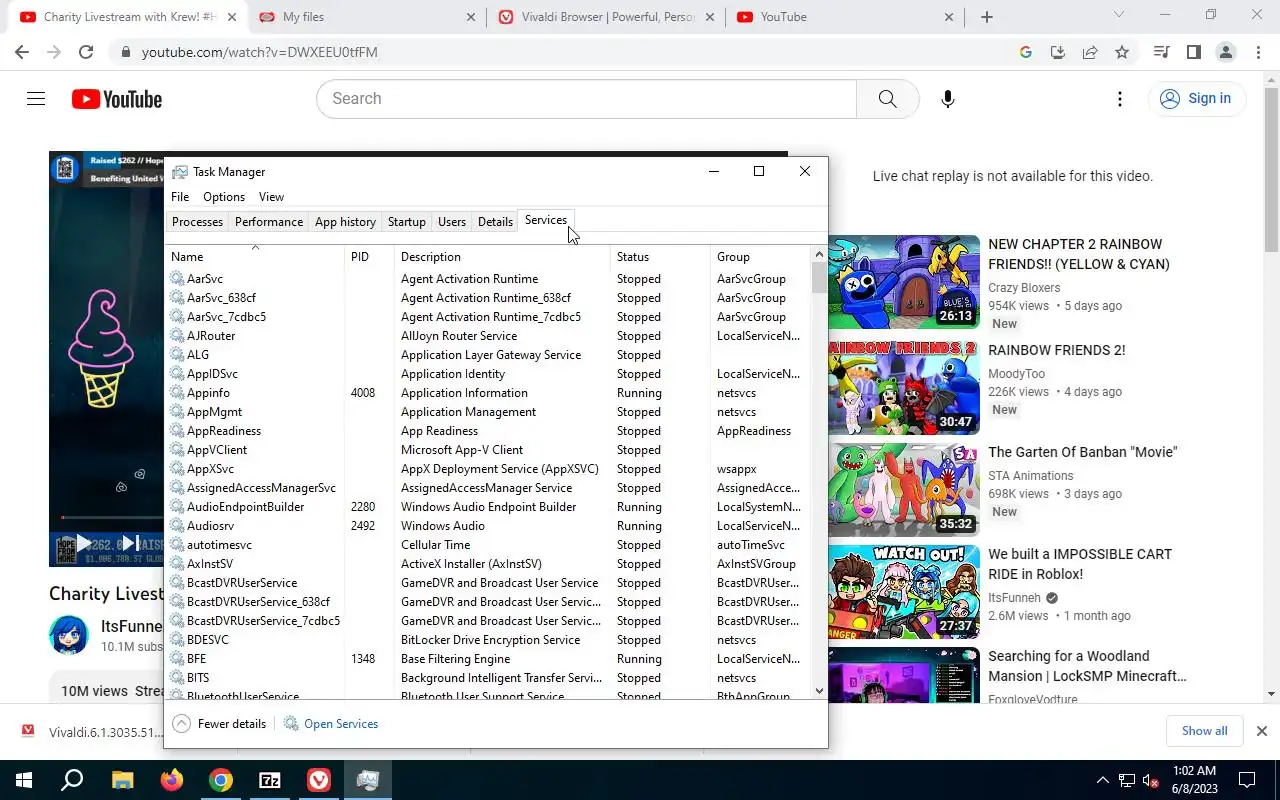
Task: Select the BFE service row
Action: pyautogui.click(x=488, y=659)
